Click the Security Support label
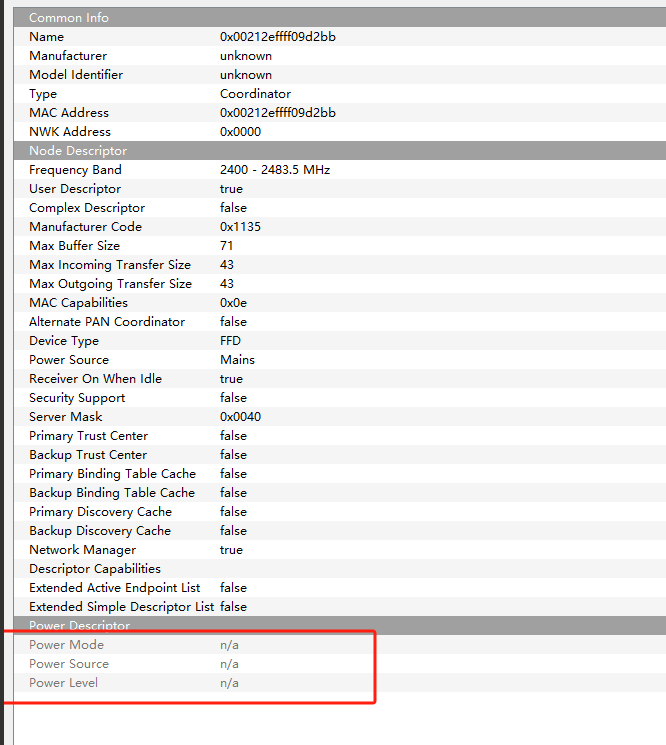This screenshot has width=666, height=745. 77,398
